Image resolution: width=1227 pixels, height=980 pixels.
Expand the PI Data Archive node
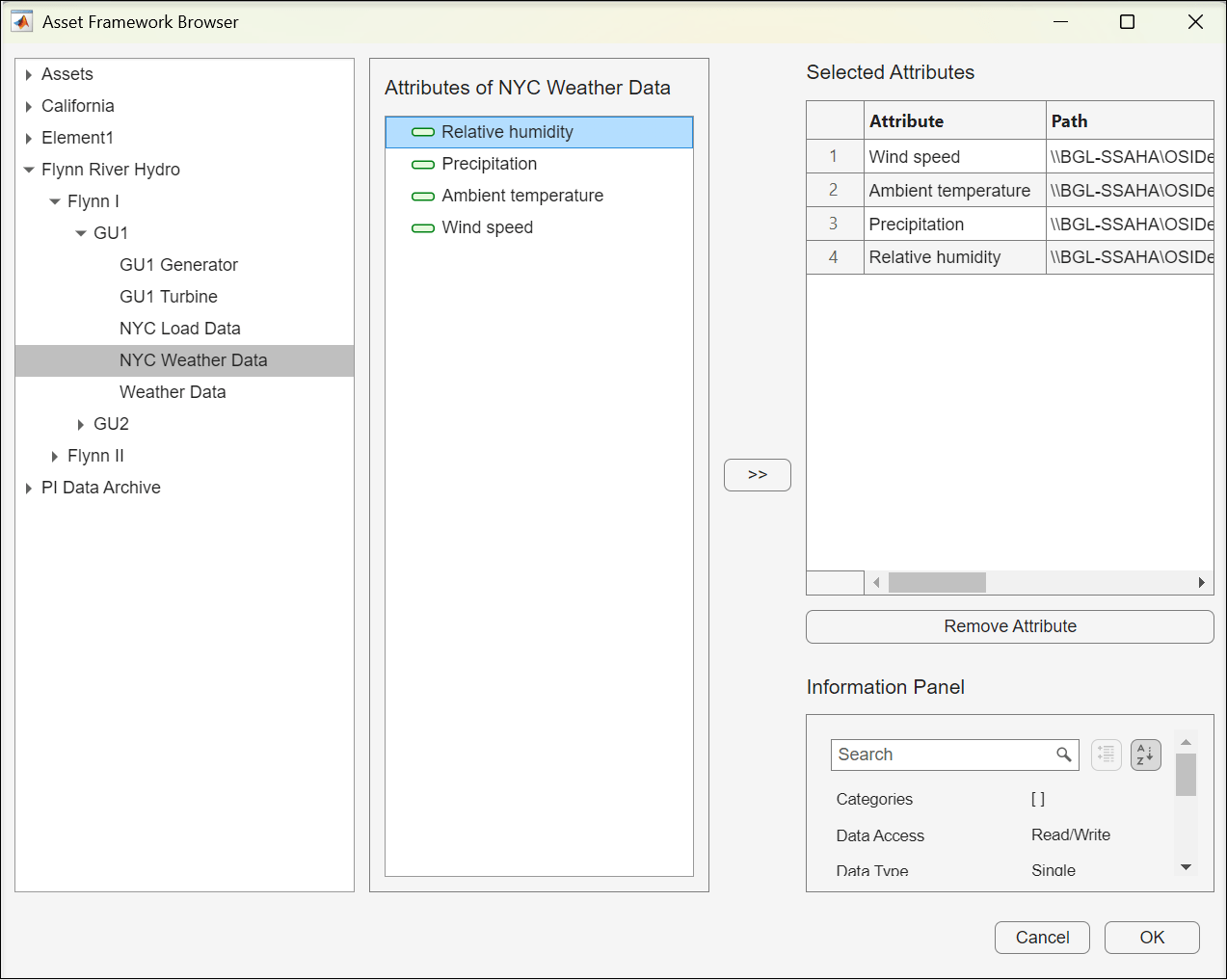29,488
